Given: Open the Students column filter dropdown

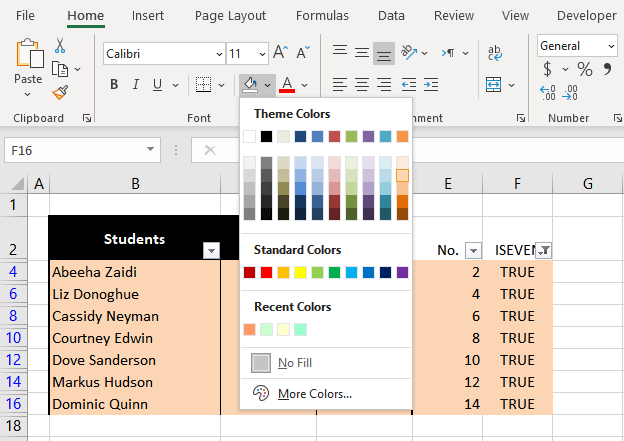Looking at the screenshot, I should pyautogui.click(x=211, y=251).
